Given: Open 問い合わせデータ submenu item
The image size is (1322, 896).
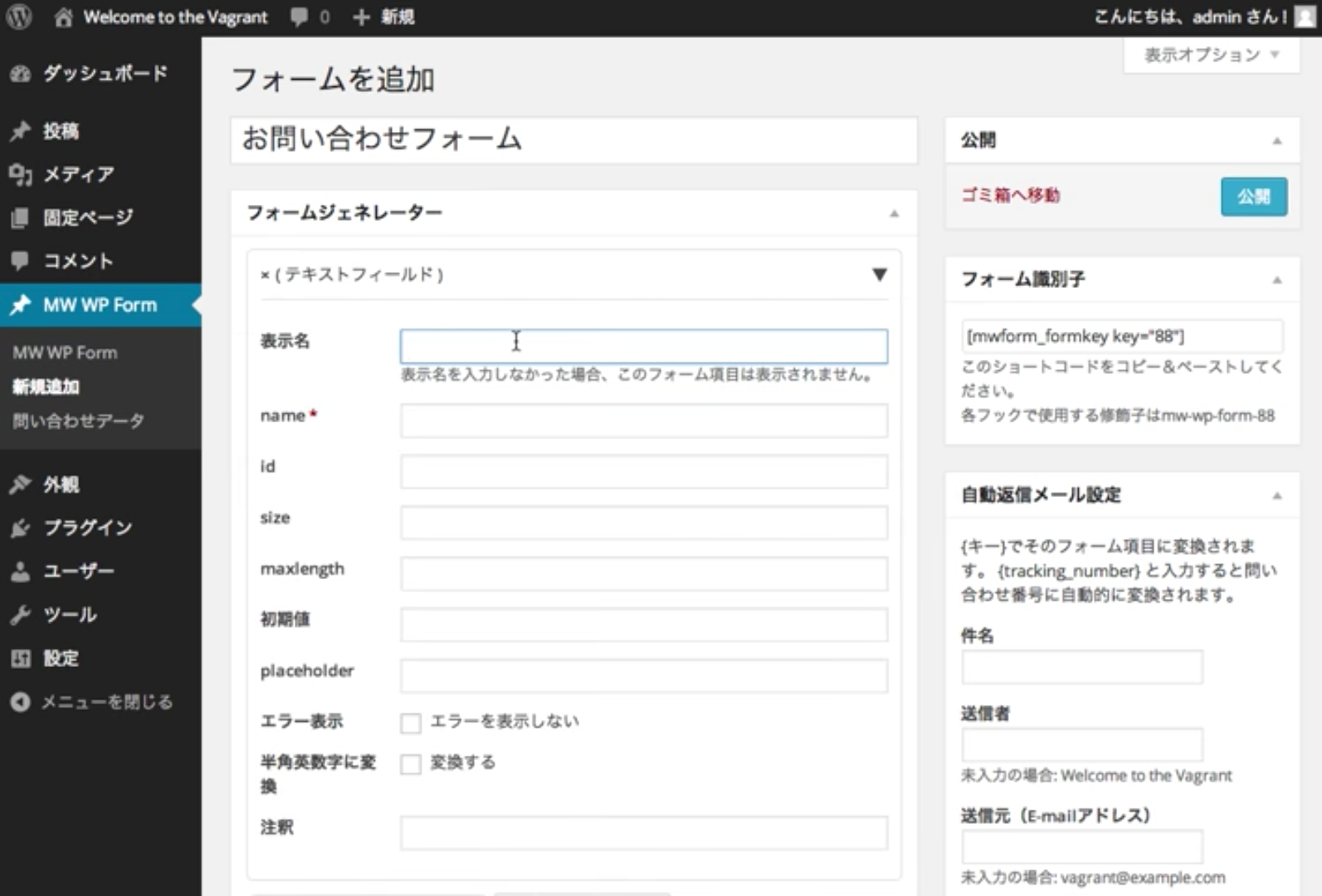Looking at the screenshot, I should tap(78, 421).
